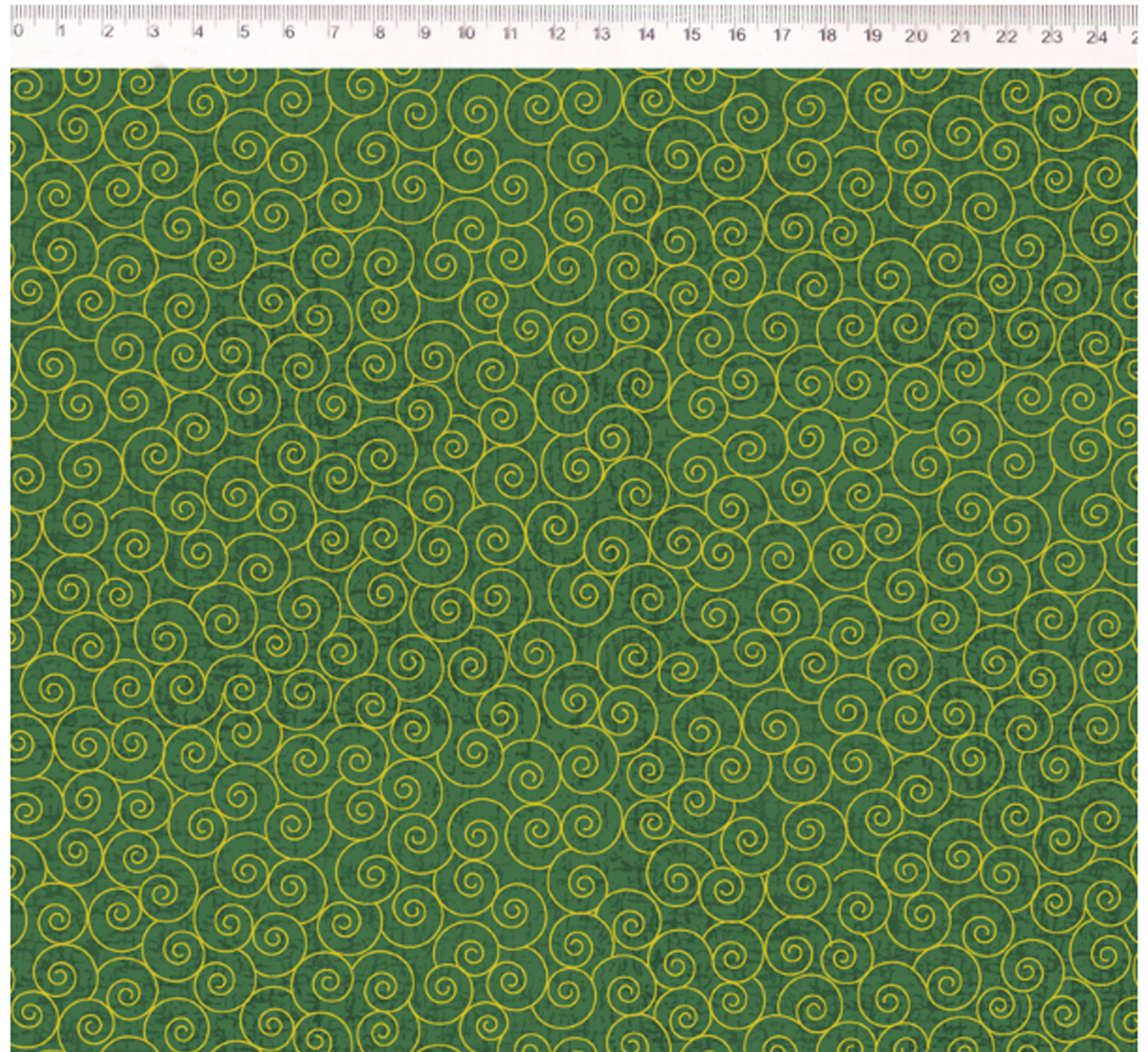Click the number 21 on the ruler

click(961, 36)
